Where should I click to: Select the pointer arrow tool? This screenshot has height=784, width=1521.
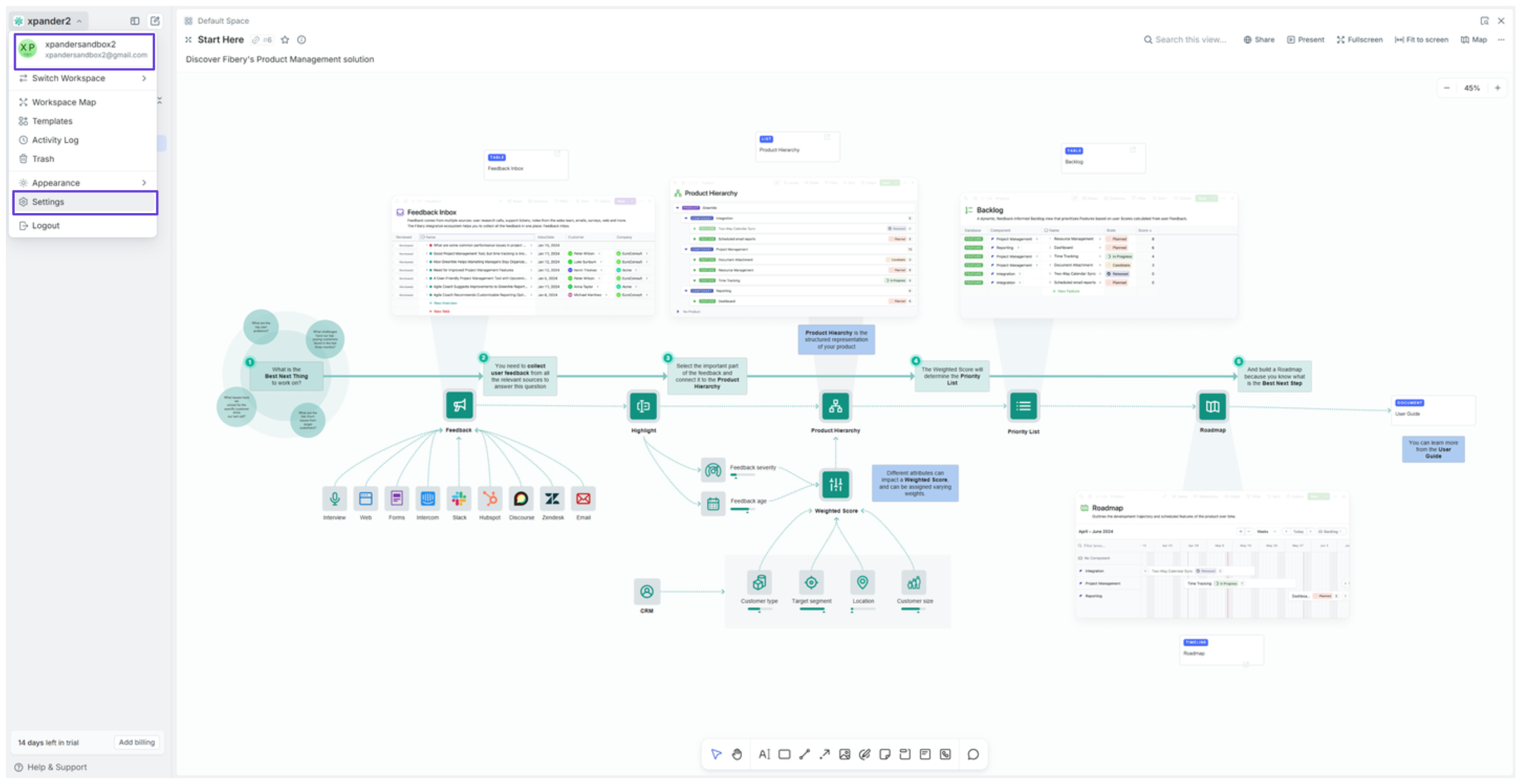716,754
